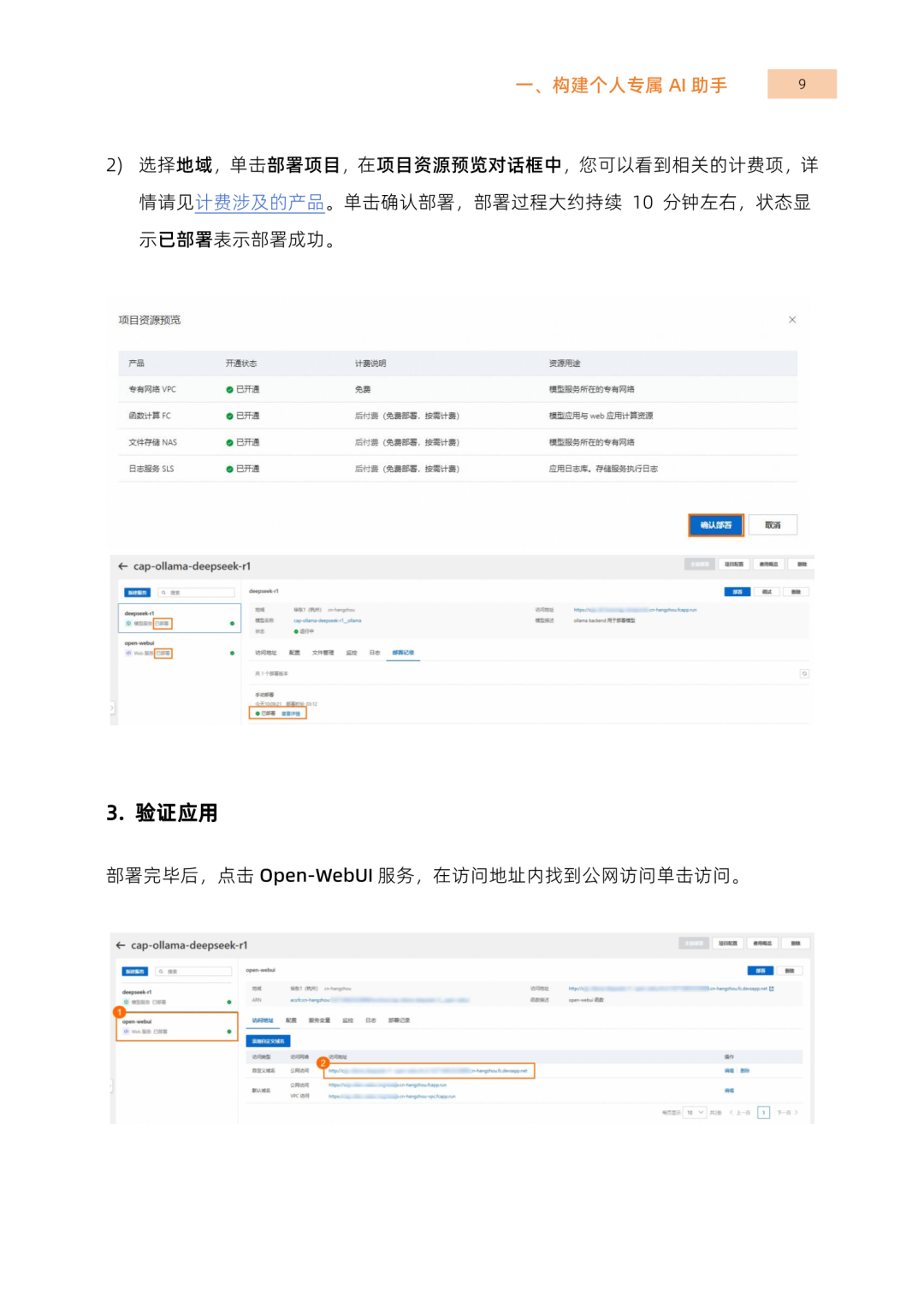Open 日志 tab in deepseek-r1 view
The width and height of the screenshot is (924, 1307).
coord(374,653)
